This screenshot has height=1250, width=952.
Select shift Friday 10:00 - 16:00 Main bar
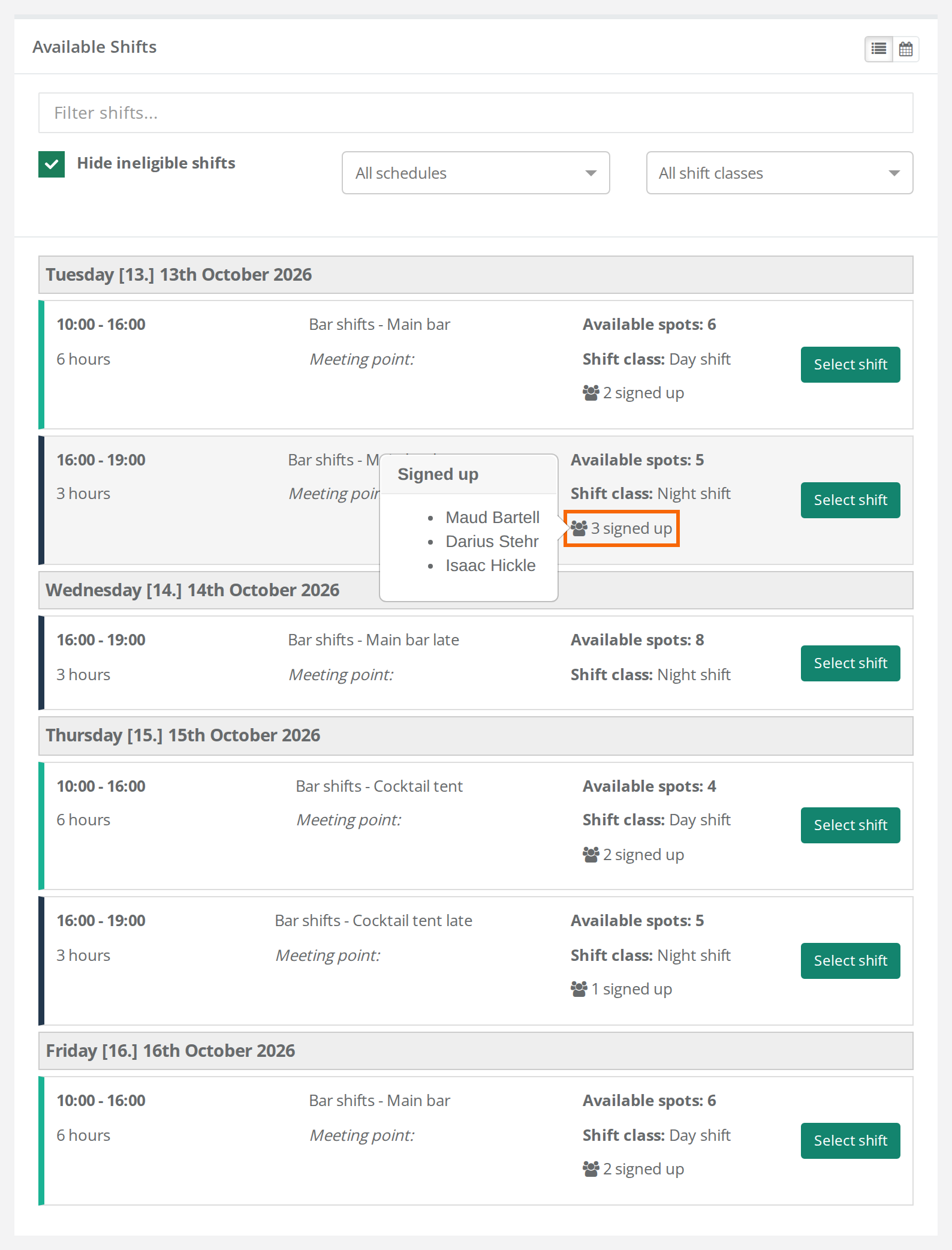click(x=851, y=1141)
